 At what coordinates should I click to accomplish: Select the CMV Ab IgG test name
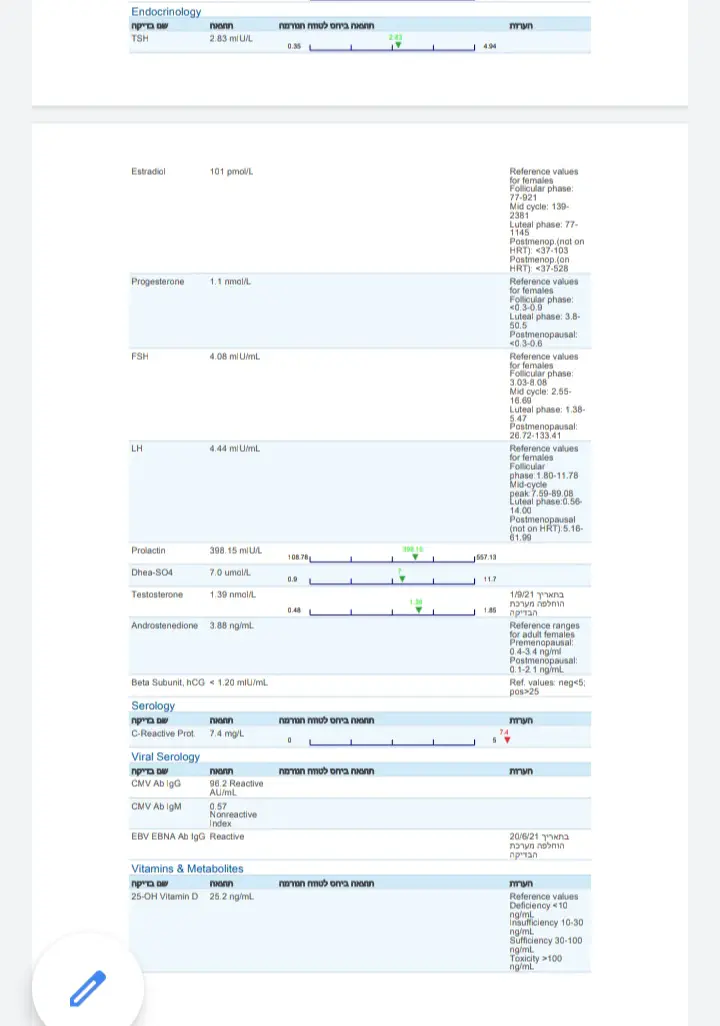(156, 783)
